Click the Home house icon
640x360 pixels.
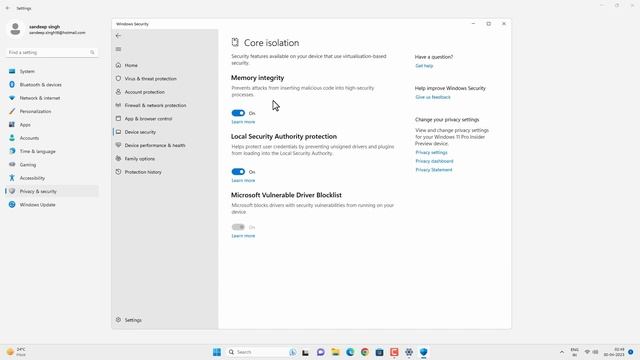118,65
